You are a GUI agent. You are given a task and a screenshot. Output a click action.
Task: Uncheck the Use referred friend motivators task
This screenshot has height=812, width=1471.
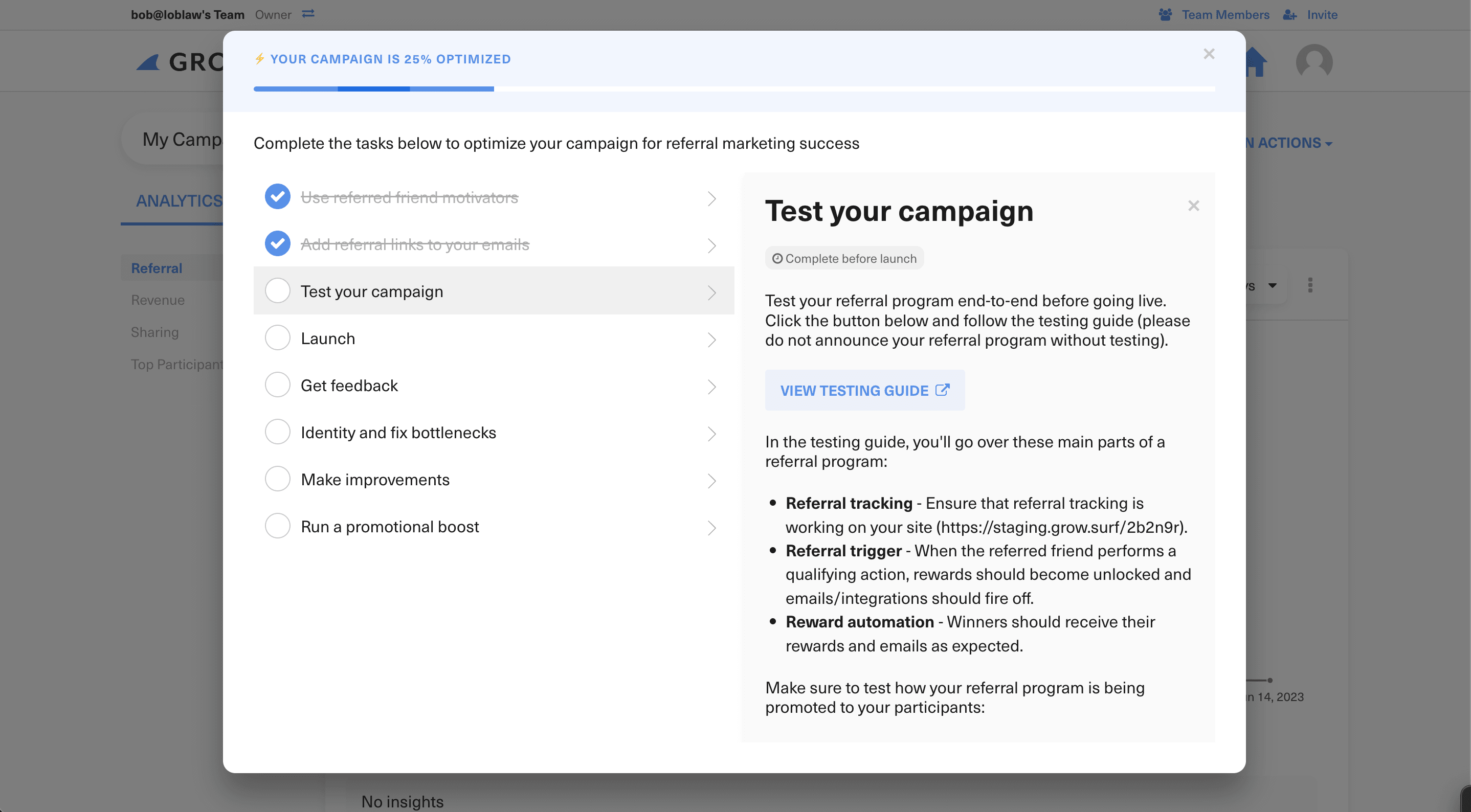point(278,197)
